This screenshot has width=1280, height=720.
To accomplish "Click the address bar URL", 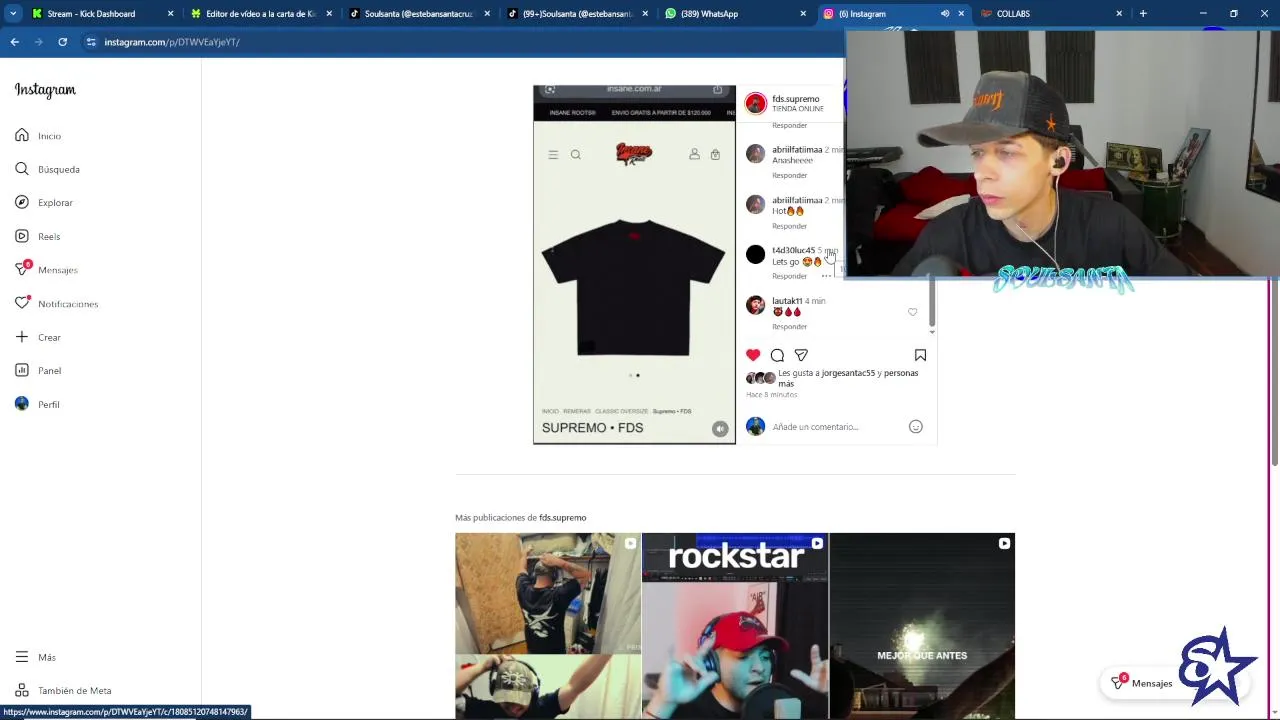I will coord(172,42).
